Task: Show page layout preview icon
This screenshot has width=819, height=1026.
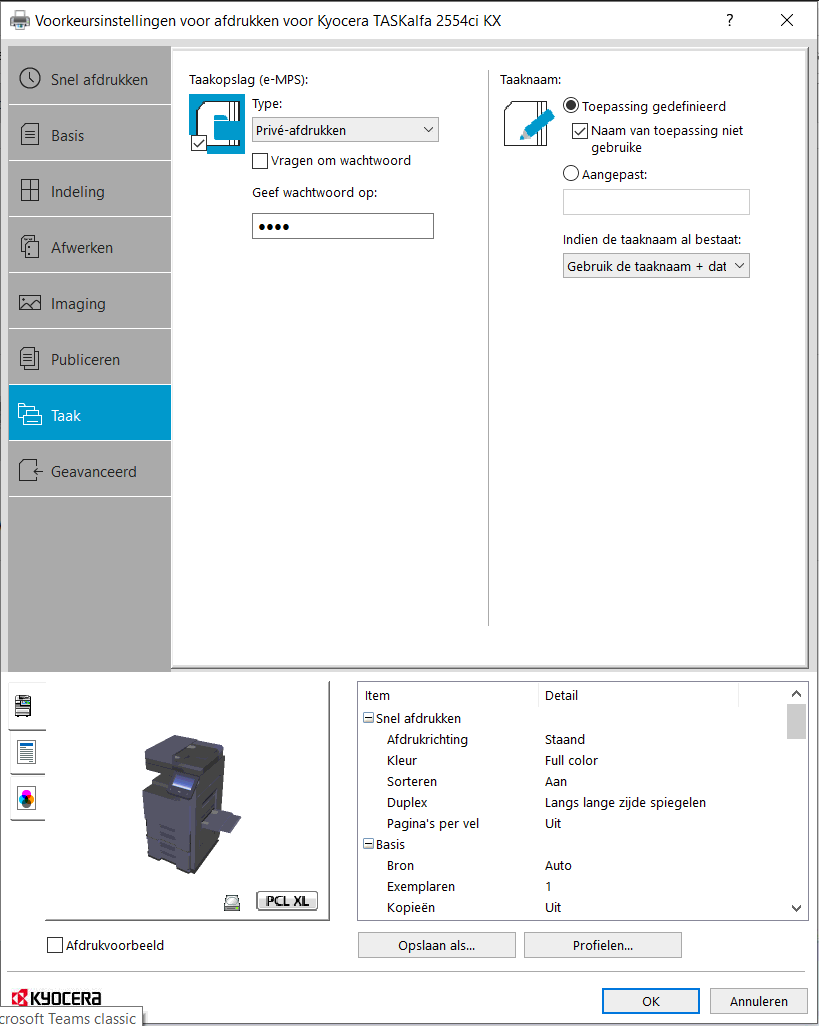Action: [26, 752]
